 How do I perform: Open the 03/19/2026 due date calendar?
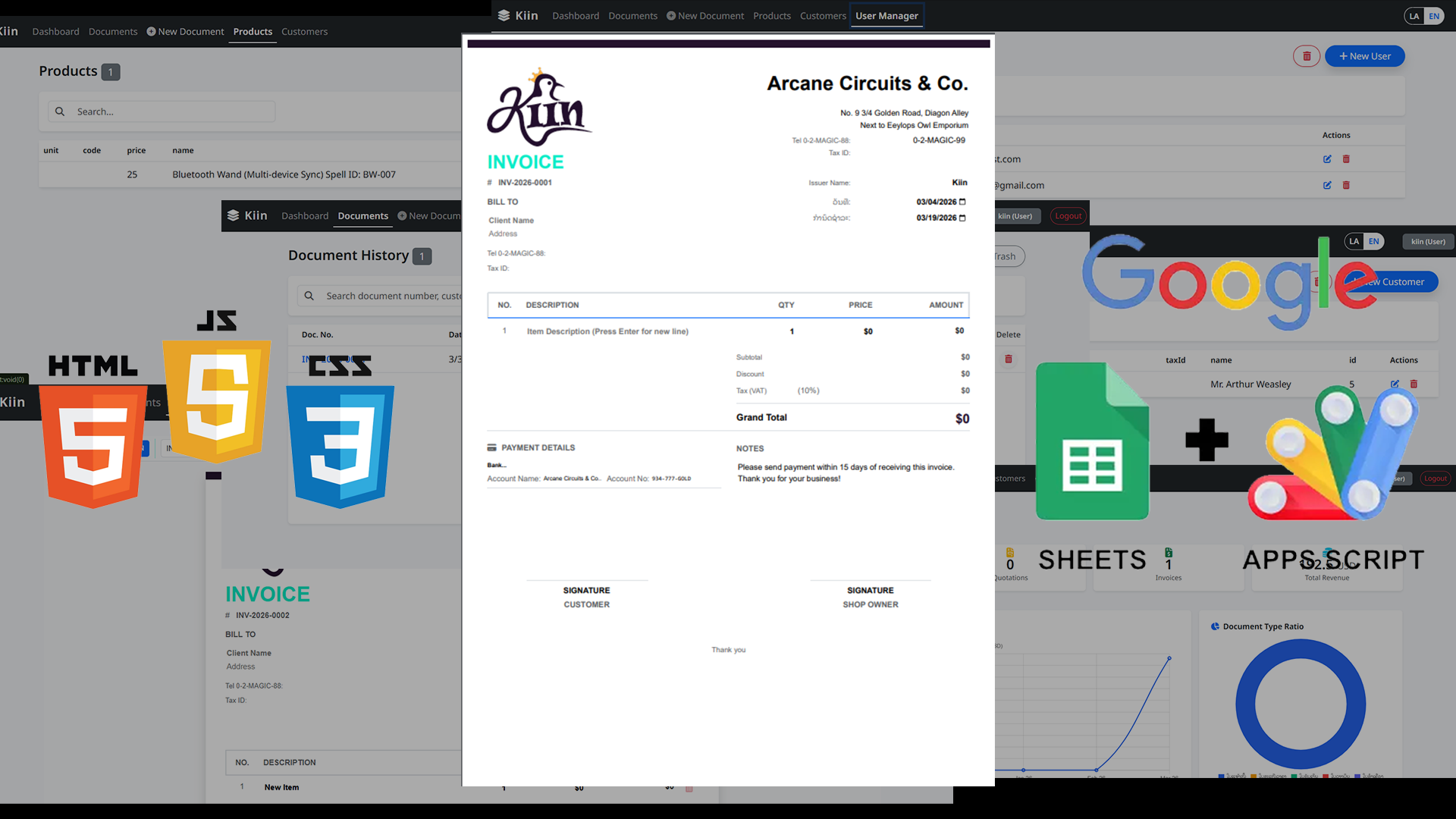click(962, 218)
